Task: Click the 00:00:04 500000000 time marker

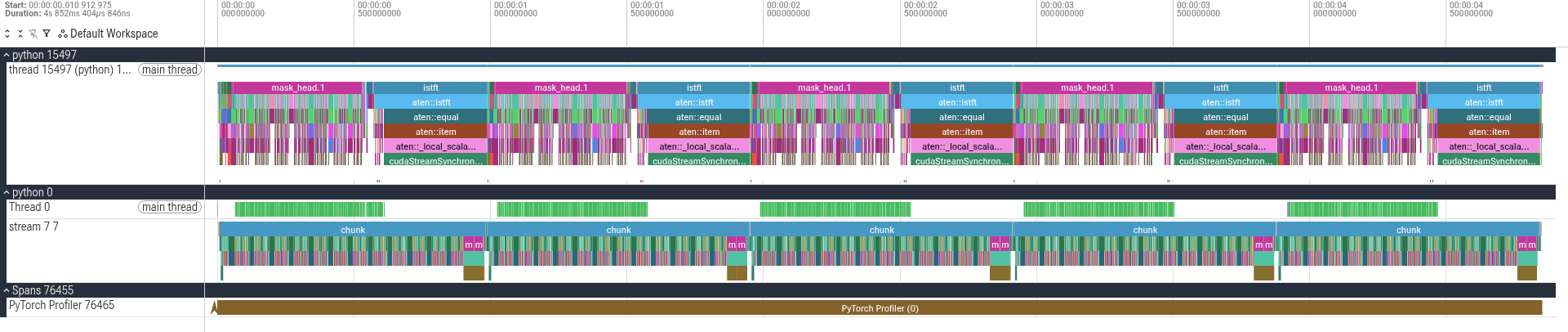Action: click(x=1471, y=9)
